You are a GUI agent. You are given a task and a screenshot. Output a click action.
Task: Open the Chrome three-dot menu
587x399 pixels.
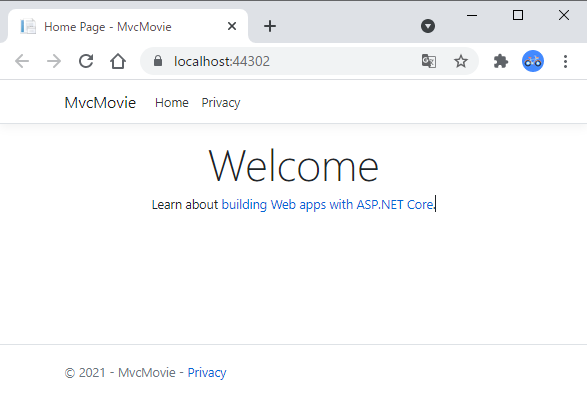pyautogui.click(x=565, y=61)
